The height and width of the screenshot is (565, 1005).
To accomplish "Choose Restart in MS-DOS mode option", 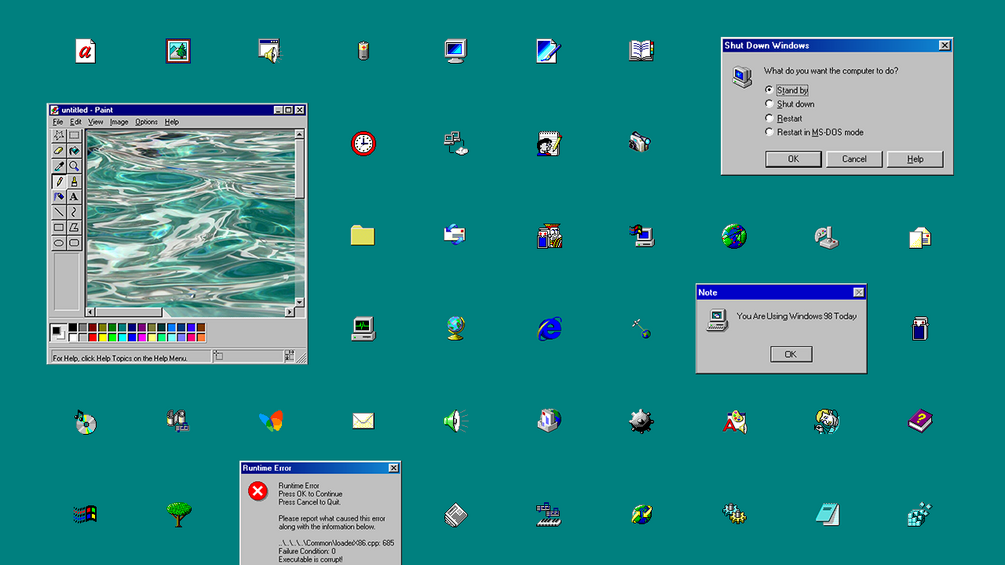I will 814,132.
